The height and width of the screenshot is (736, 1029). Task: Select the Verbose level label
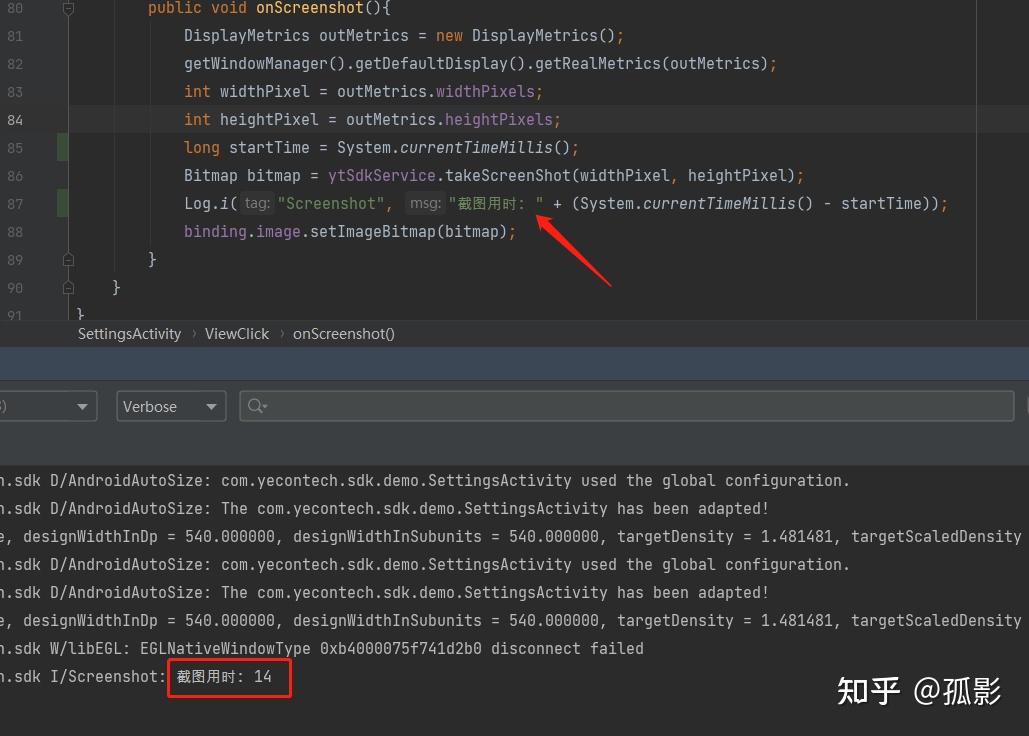click(x=149, y=407)
